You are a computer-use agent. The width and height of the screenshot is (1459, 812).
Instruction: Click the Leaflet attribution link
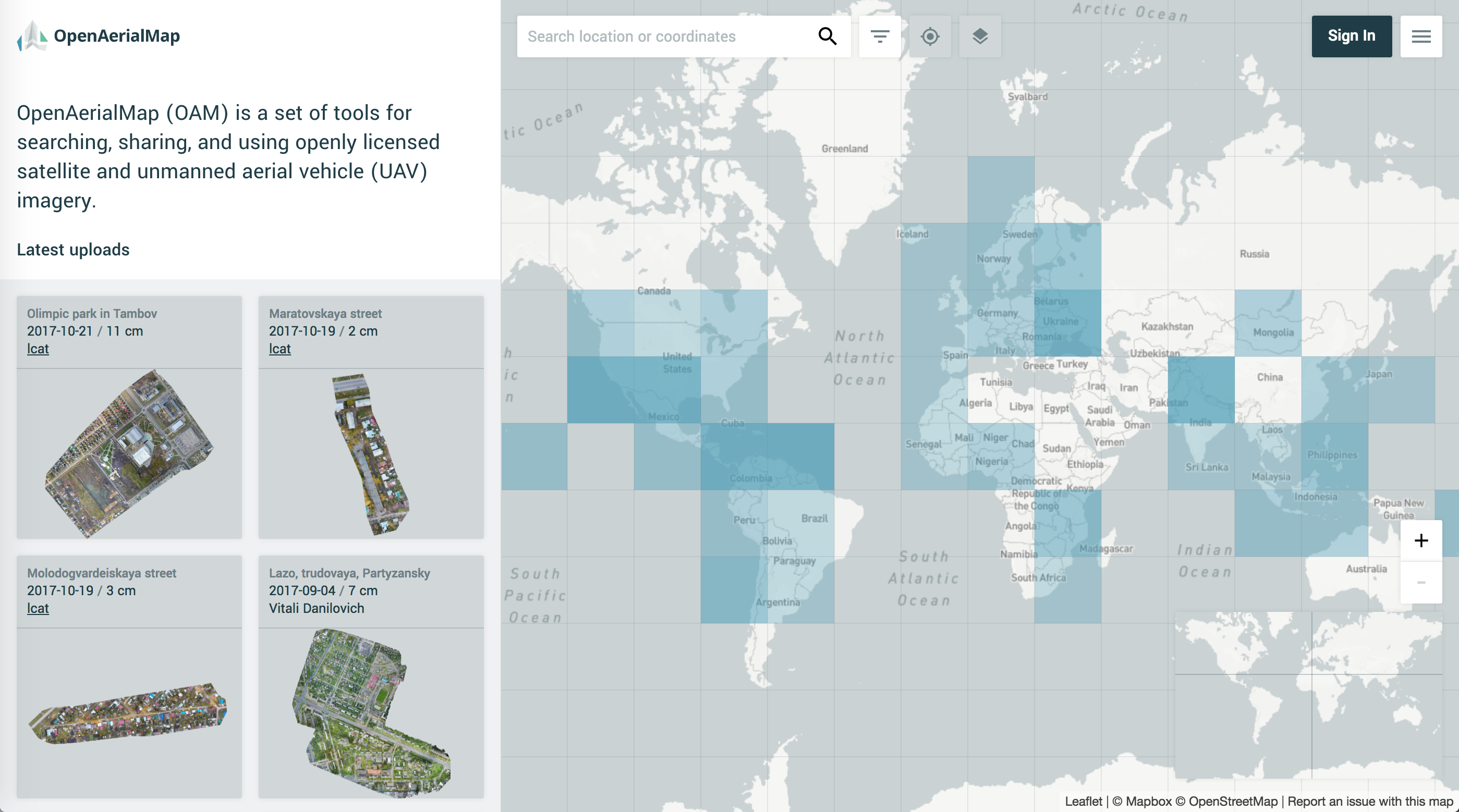pyautogui.click(x=1083, y=801)
